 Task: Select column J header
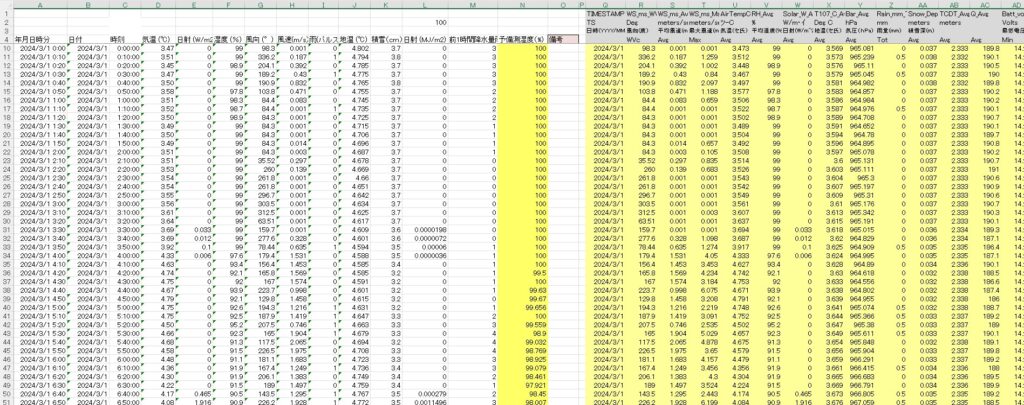(x=355, y=5)
